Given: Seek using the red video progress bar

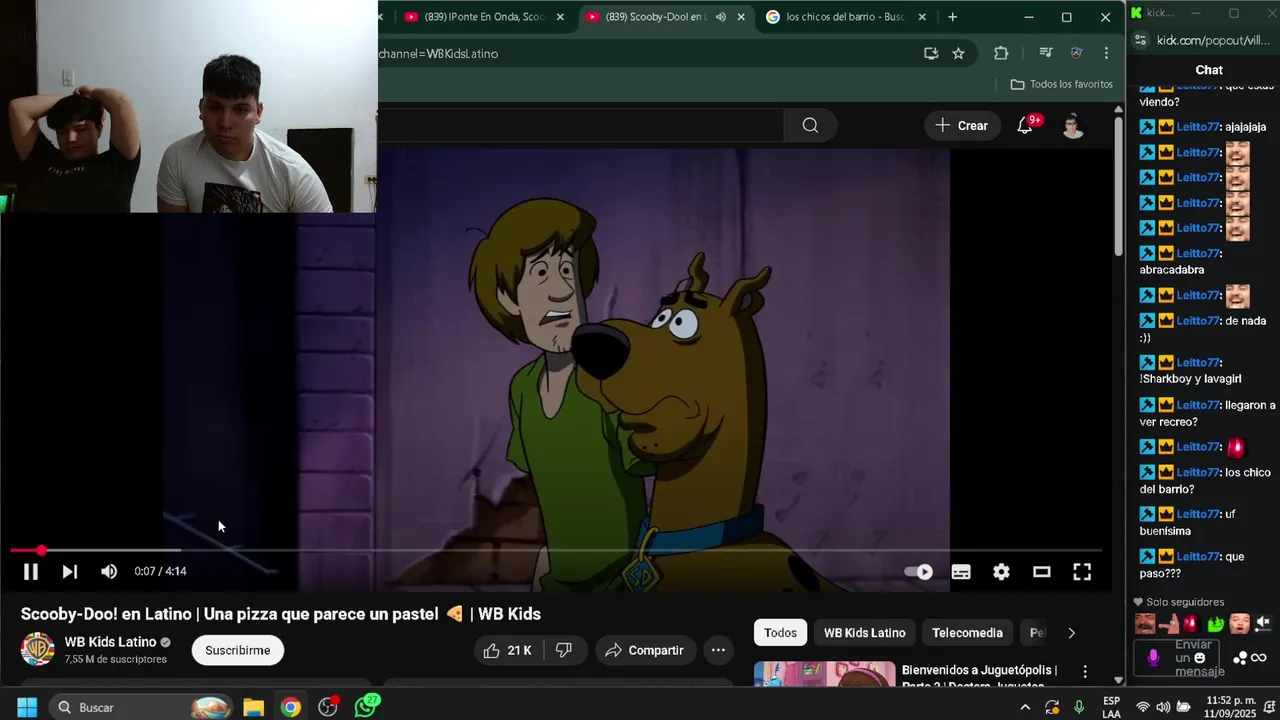Looking at the screenshot, I should [556, 550].
